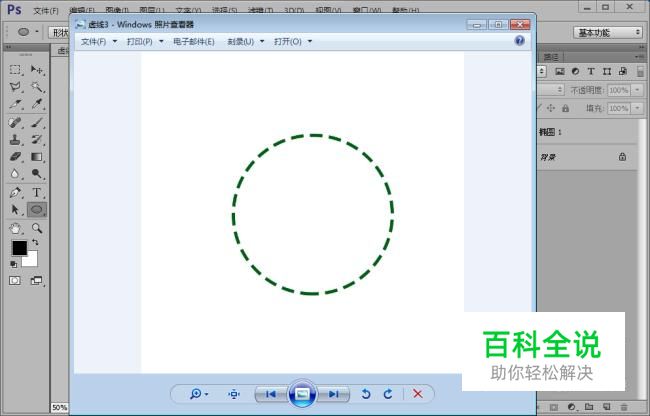This screenshot has height=416, width=650.
Task: Select the Crop tool in Photoshop toolbar
Action: (15, 104)
